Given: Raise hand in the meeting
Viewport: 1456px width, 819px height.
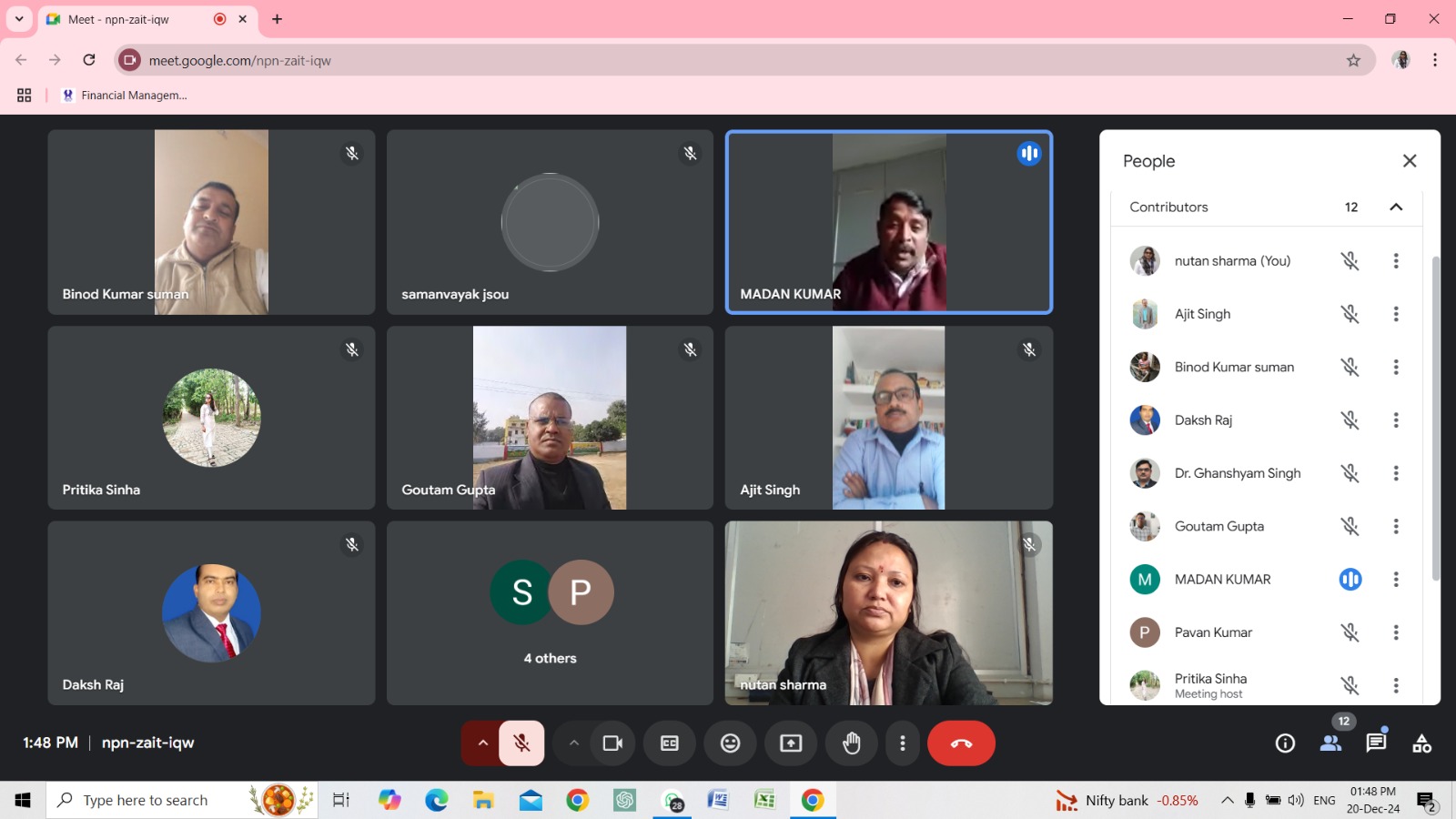Looking at the screenshot, I should coord(851,743).
